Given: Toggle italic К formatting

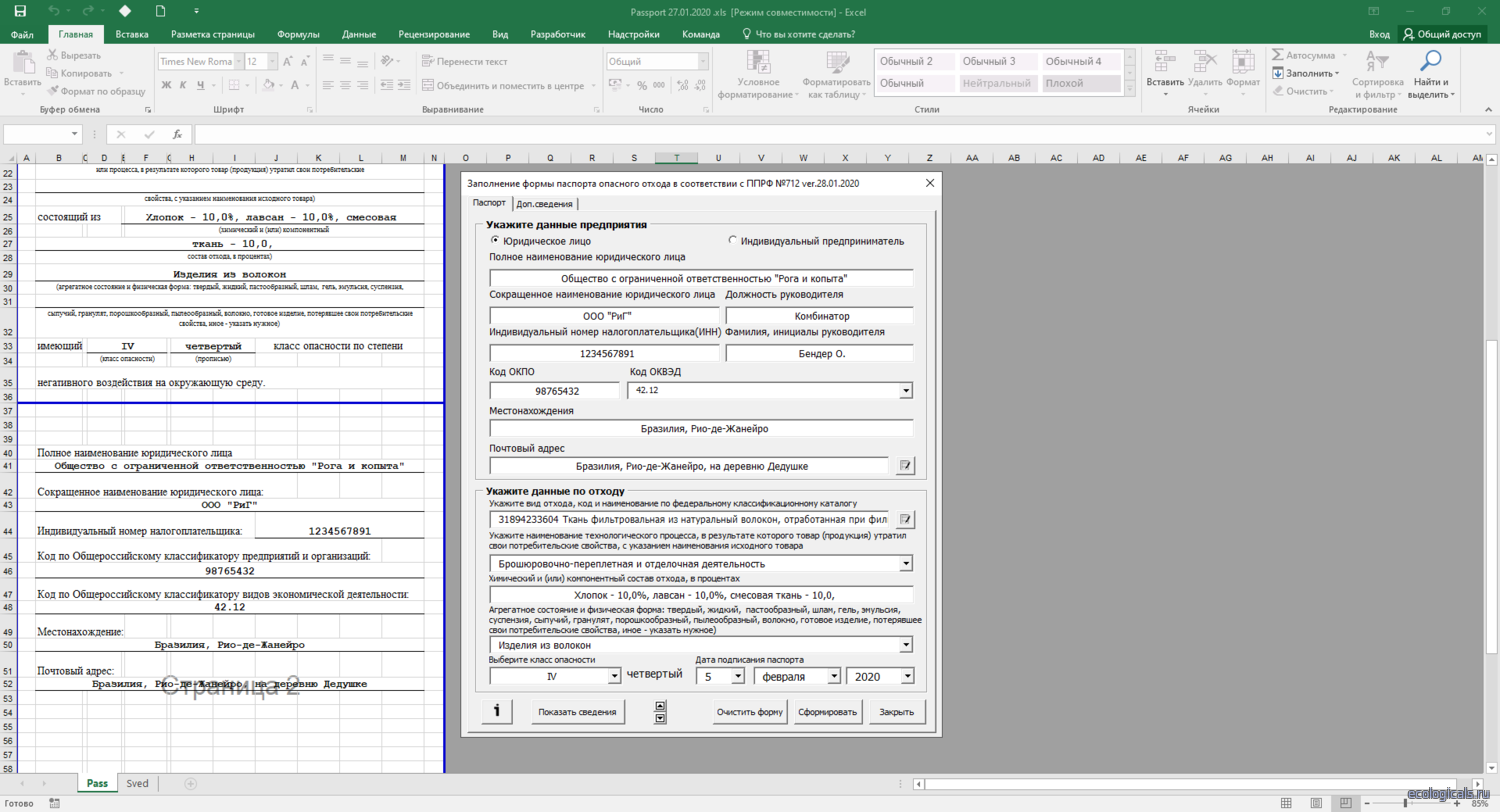Looking at the screenshot, I should tap(184, 85).
